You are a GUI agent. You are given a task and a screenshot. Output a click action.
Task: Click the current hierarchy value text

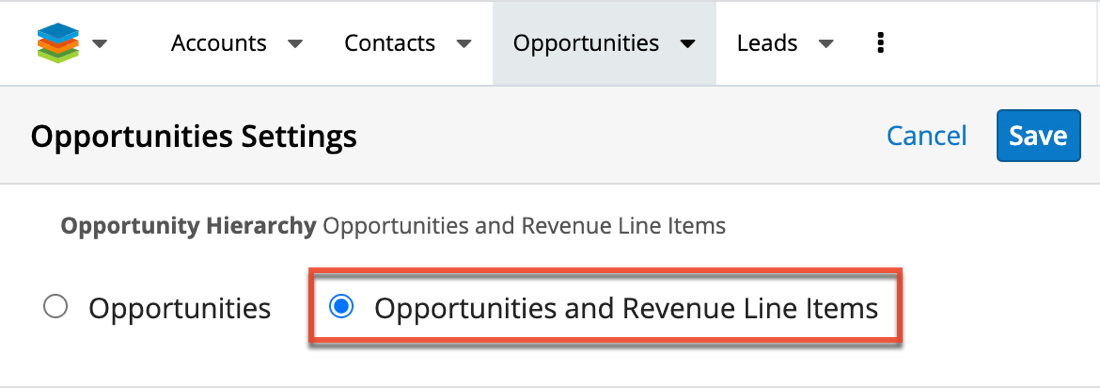coord(524,227)
